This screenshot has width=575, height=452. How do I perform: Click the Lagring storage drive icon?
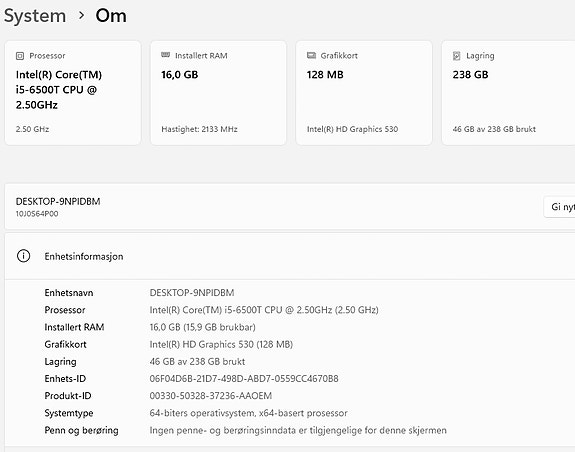tap(457, 56)
